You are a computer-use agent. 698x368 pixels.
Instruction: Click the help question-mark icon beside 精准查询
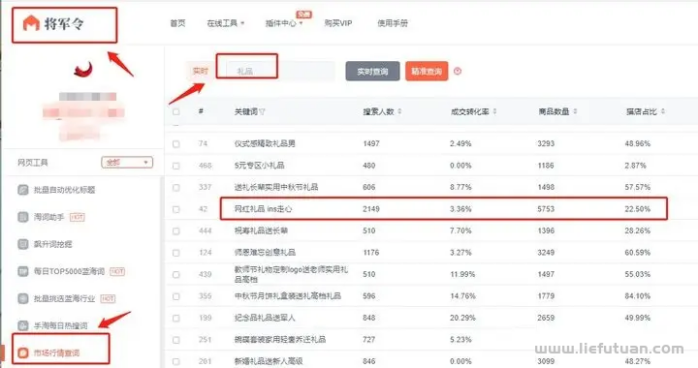tap(457, 71)
